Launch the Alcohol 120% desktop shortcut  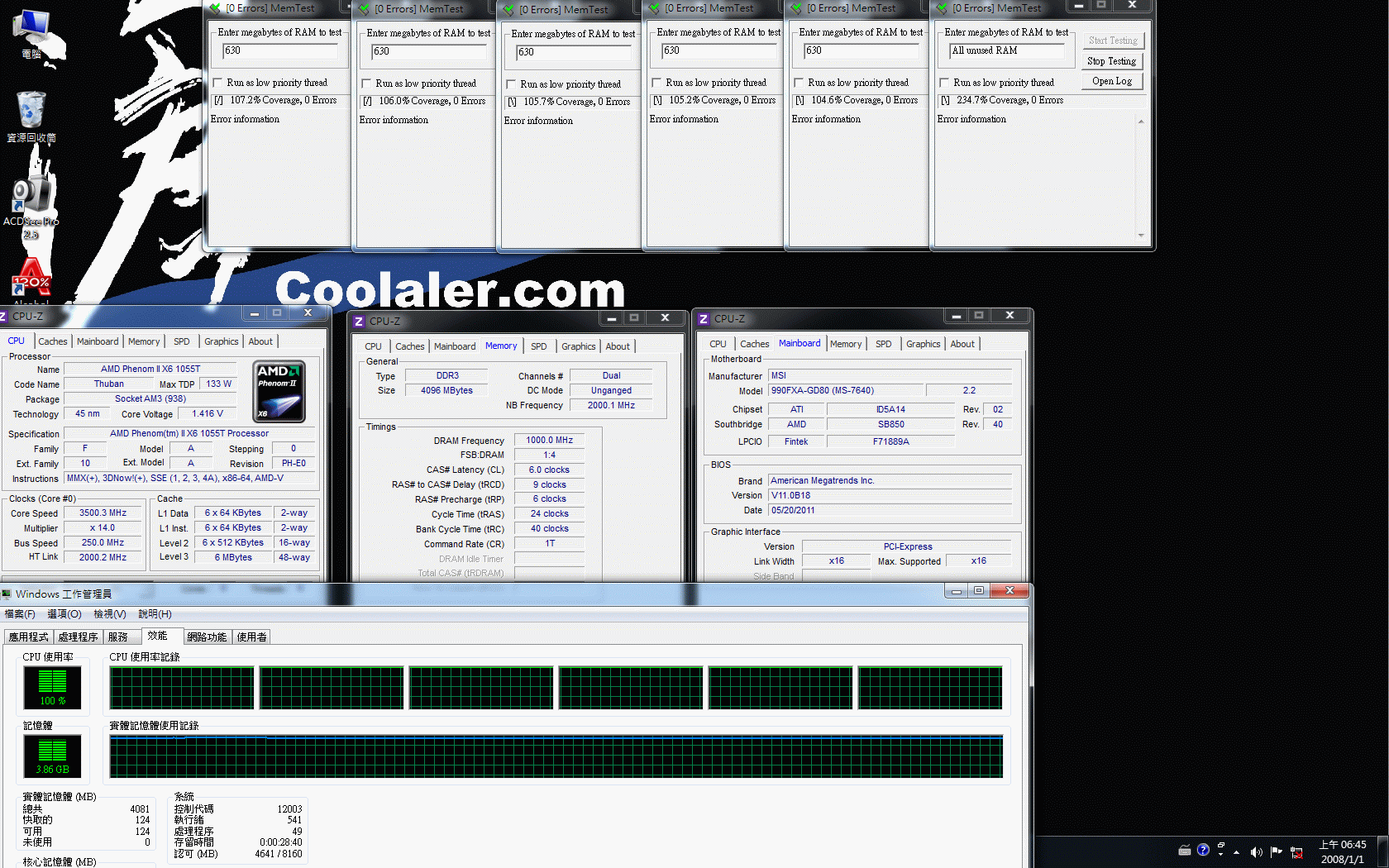tap(31, 281)
